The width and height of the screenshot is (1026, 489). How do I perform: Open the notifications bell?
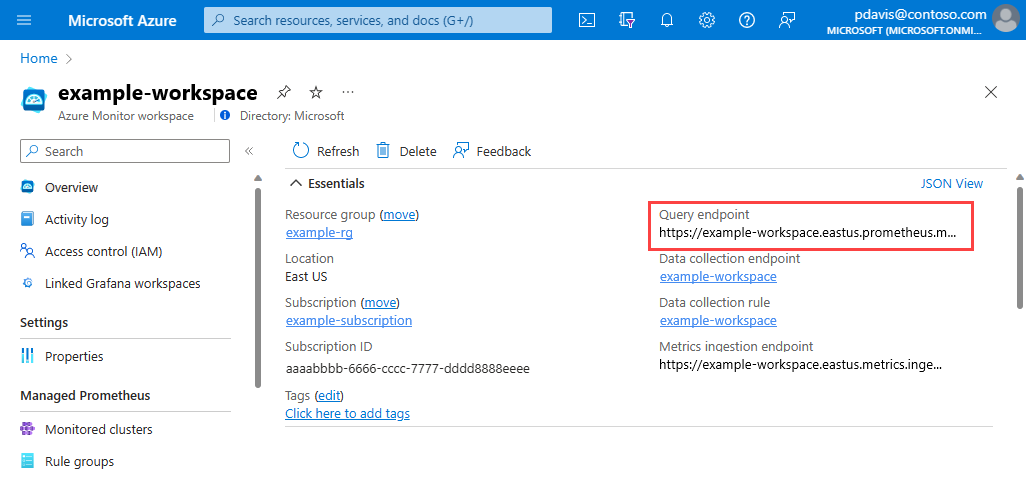[667, 20]
